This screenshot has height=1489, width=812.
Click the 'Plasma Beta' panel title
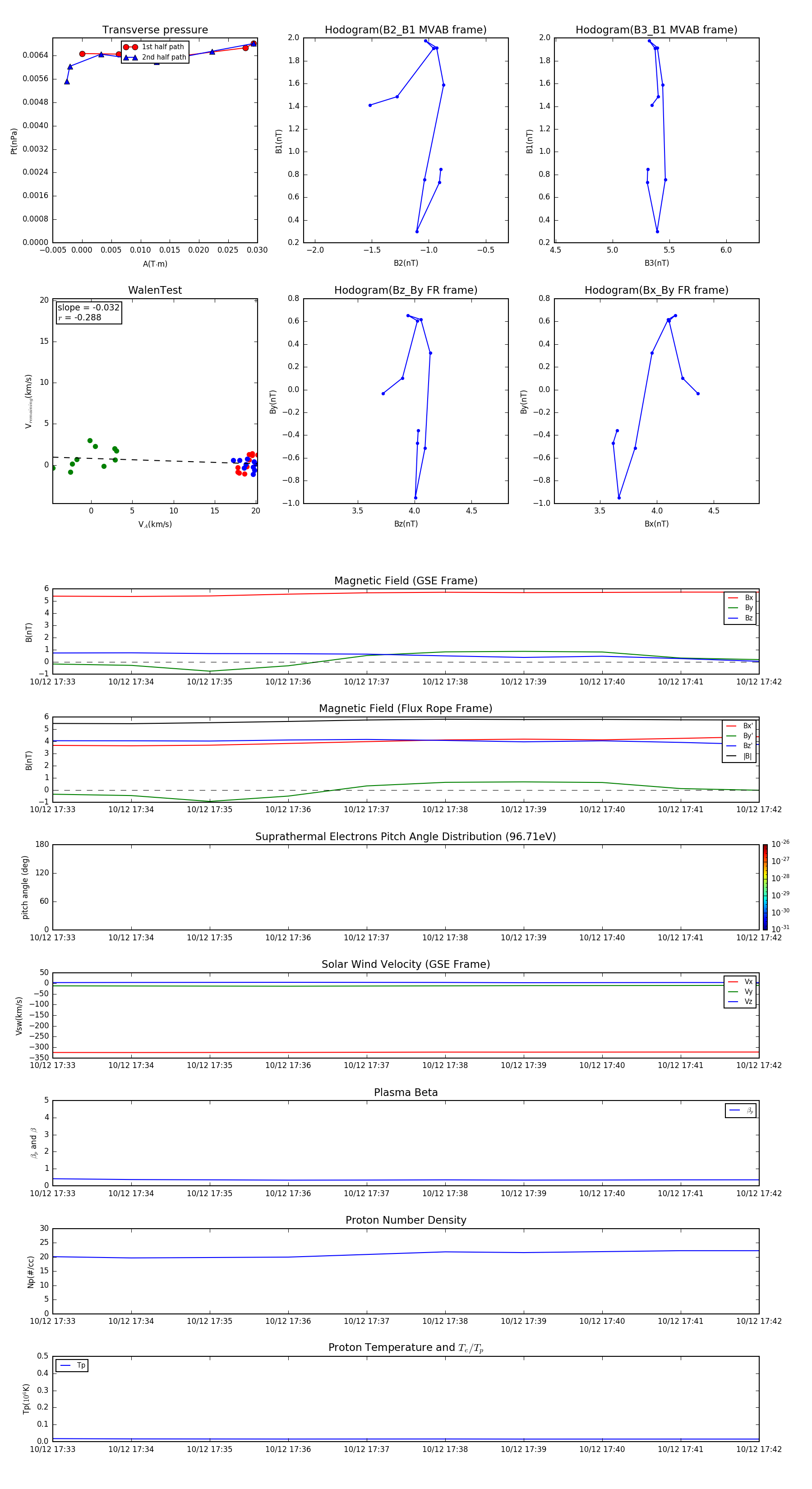pos(406,1092)
